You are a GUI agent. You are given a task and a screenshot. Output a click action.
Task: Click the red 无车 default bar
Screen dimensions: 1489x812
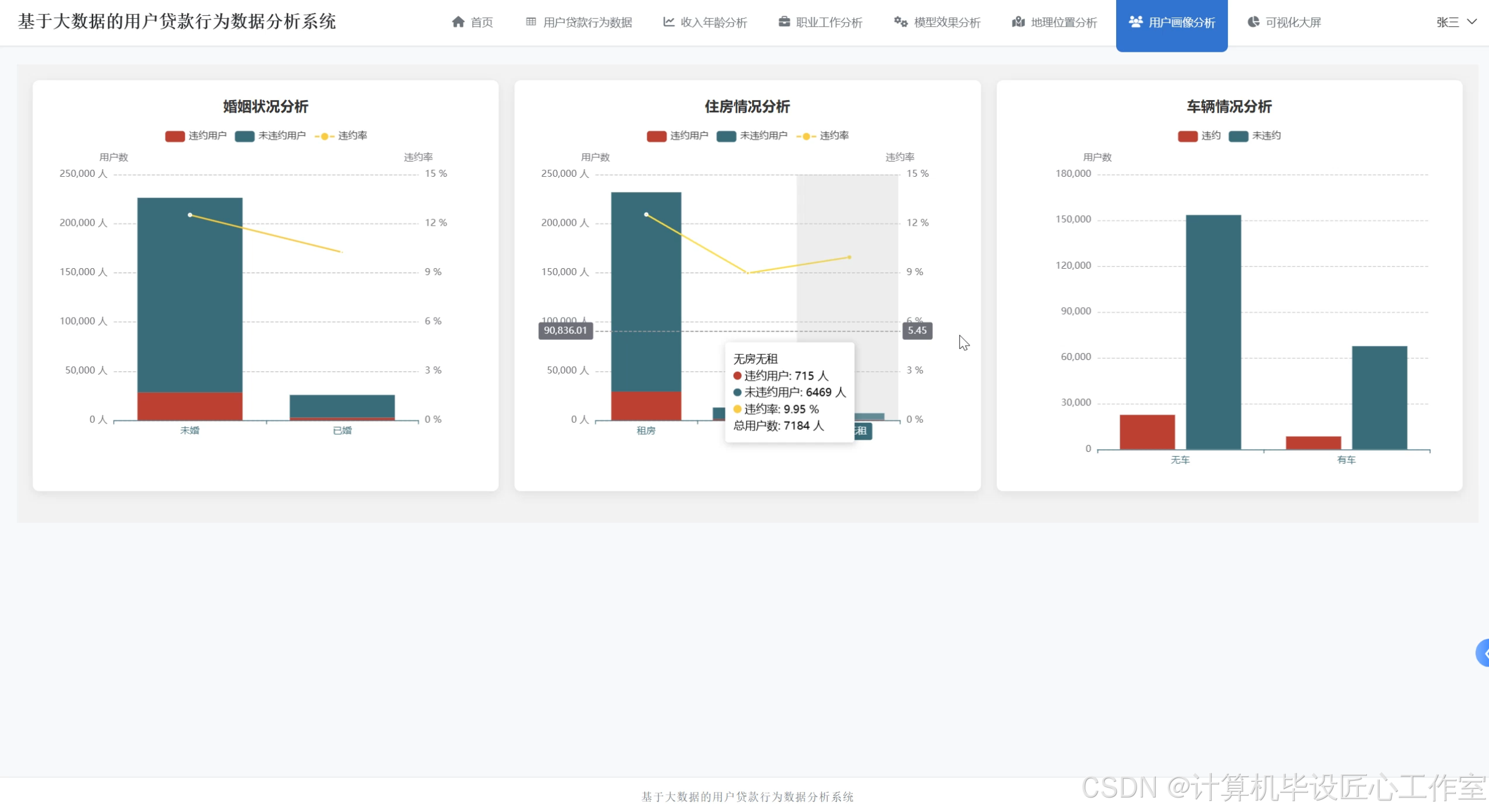pos(1147,432)
